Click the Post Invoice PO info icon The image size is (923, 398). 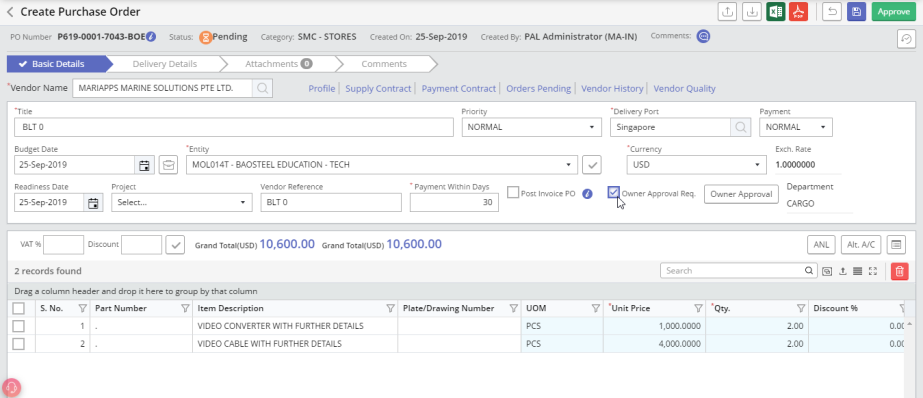coord(587,193)
